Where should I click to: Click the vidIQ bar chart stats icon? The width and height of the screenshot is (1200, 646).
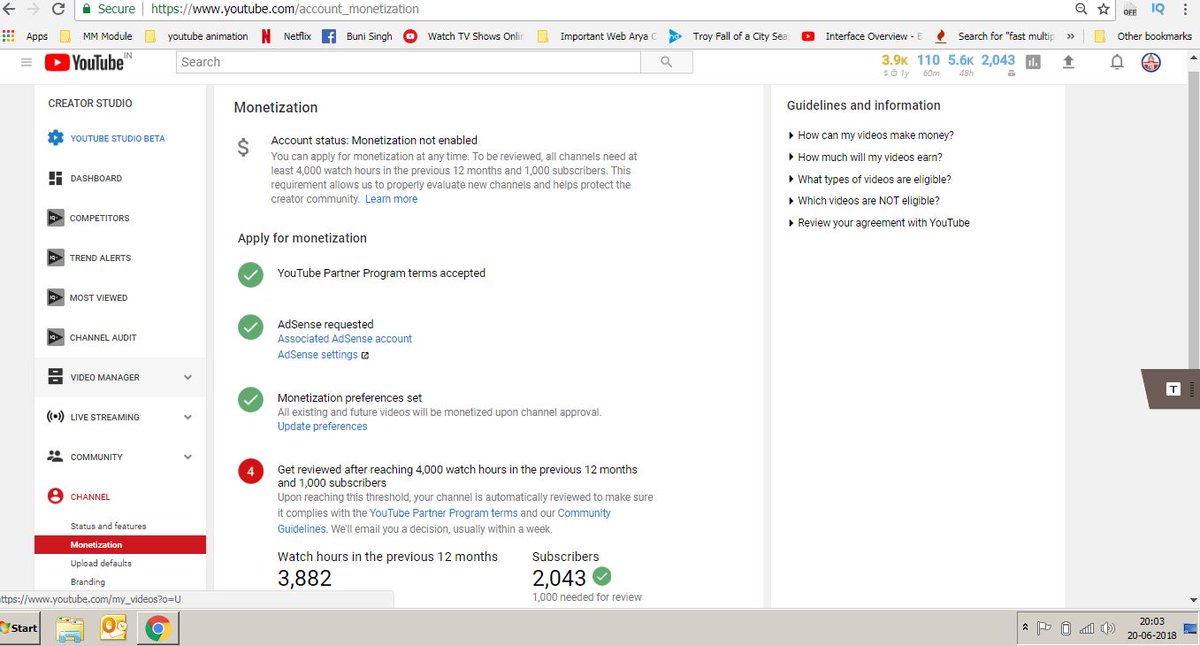pos(1033,62)
